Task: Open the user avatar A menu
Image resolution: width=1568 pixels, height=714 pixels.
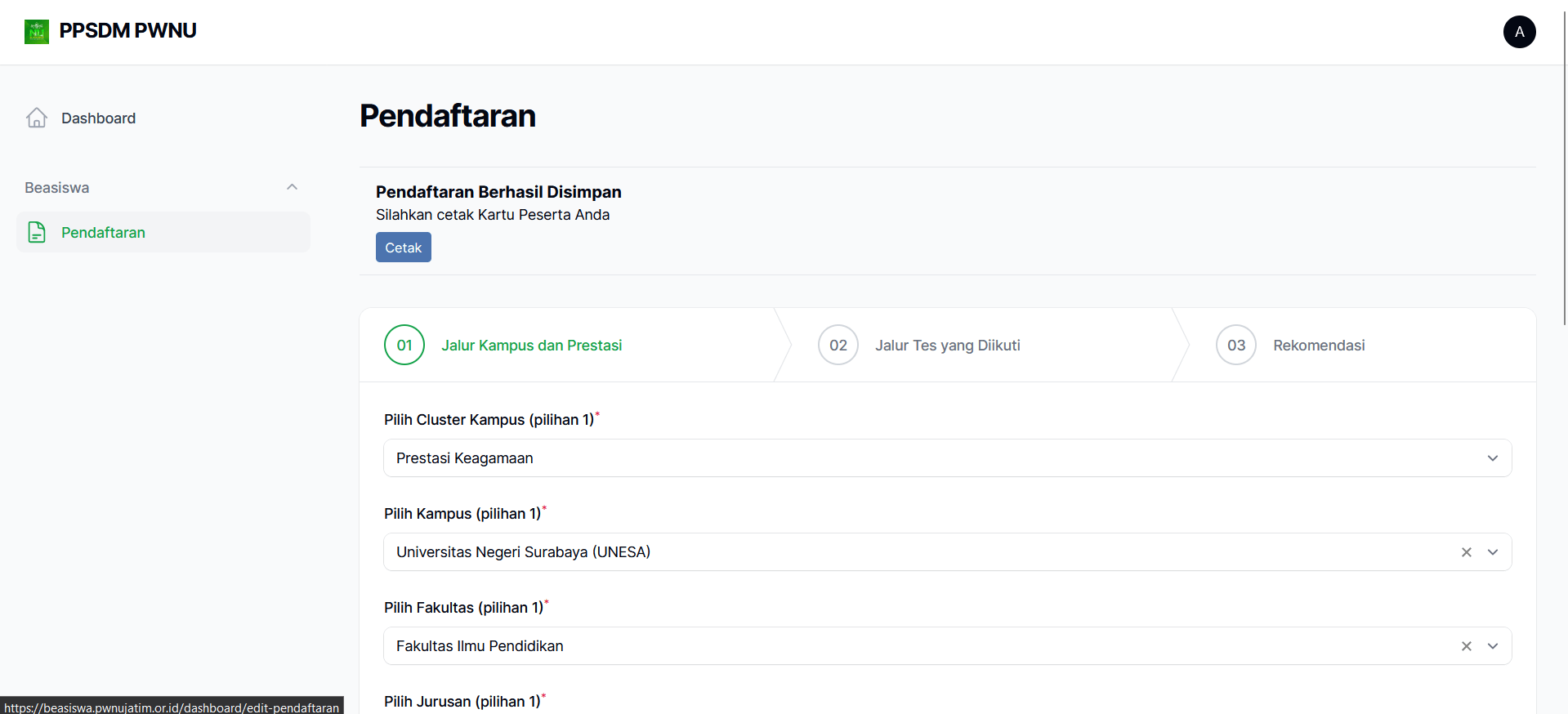Action: point(1519,32)
